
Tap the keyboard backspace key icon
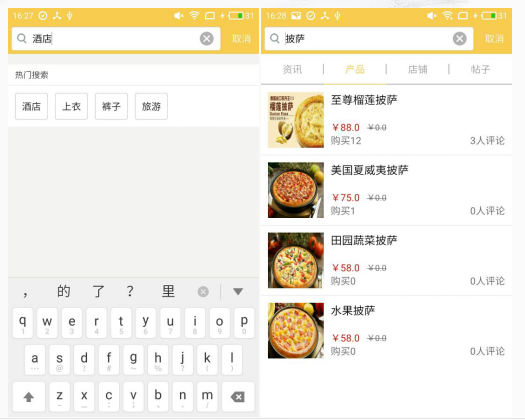[237, 397]
